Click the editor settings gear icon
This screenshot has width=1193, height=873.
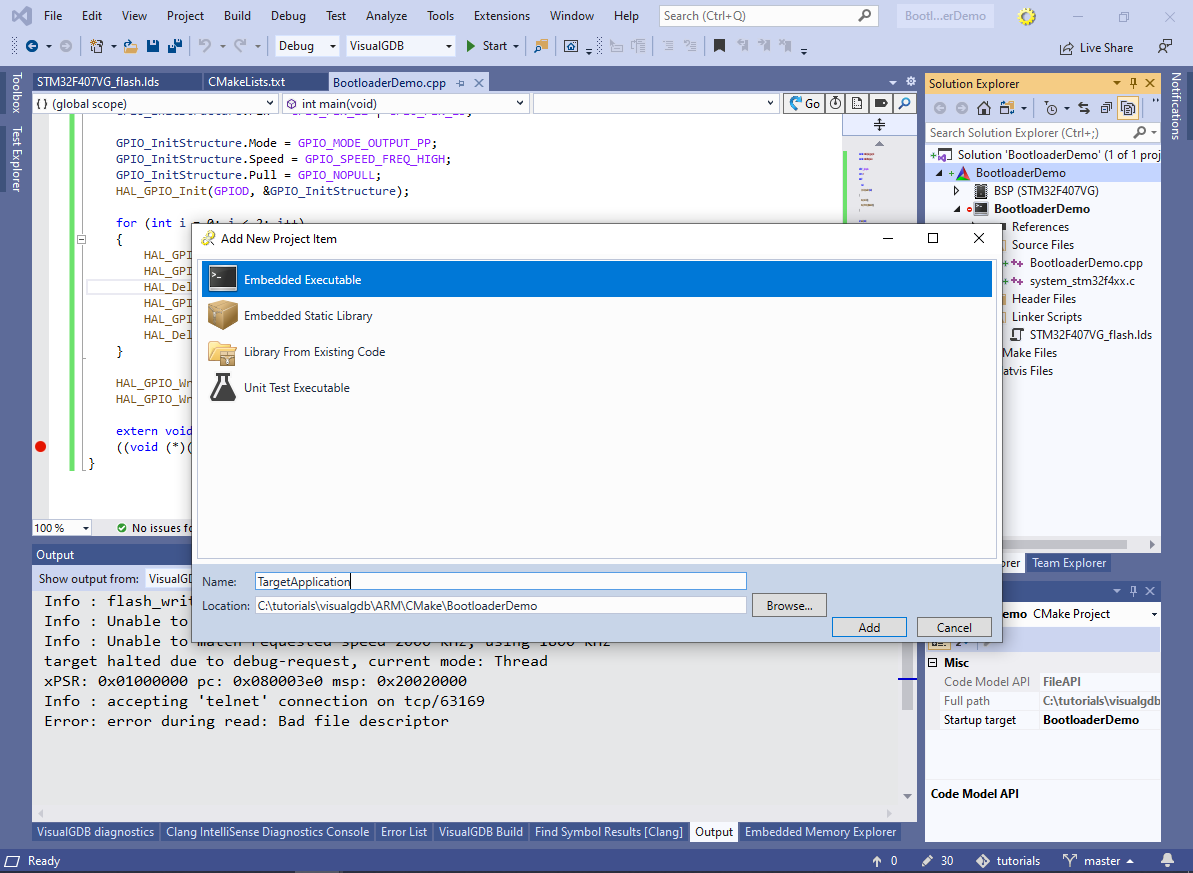click(x=911, y=82)
